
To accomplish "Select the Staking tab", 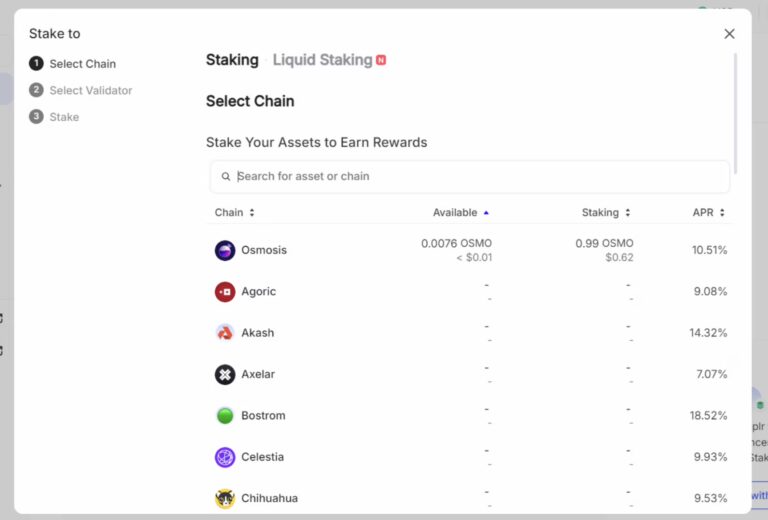I will (232, 60).
